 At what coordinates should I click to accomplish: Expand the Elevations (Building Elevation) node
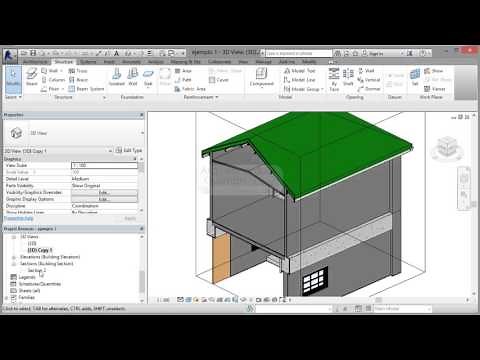(x=14, y=257)
